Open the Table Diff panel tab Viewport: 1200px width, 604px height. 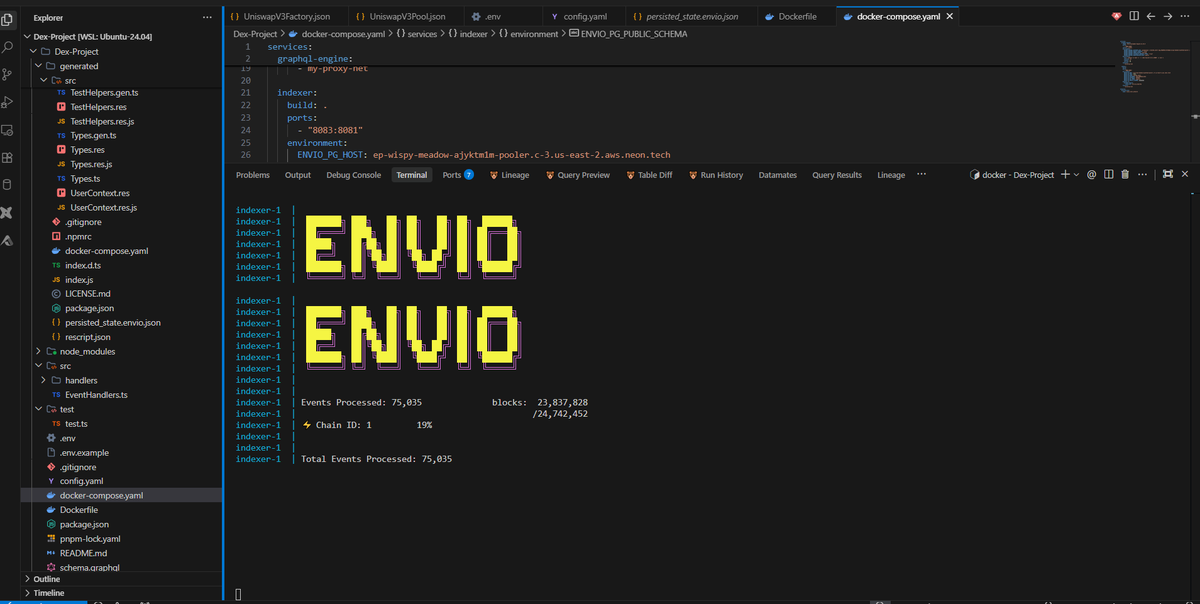(649, 175)
